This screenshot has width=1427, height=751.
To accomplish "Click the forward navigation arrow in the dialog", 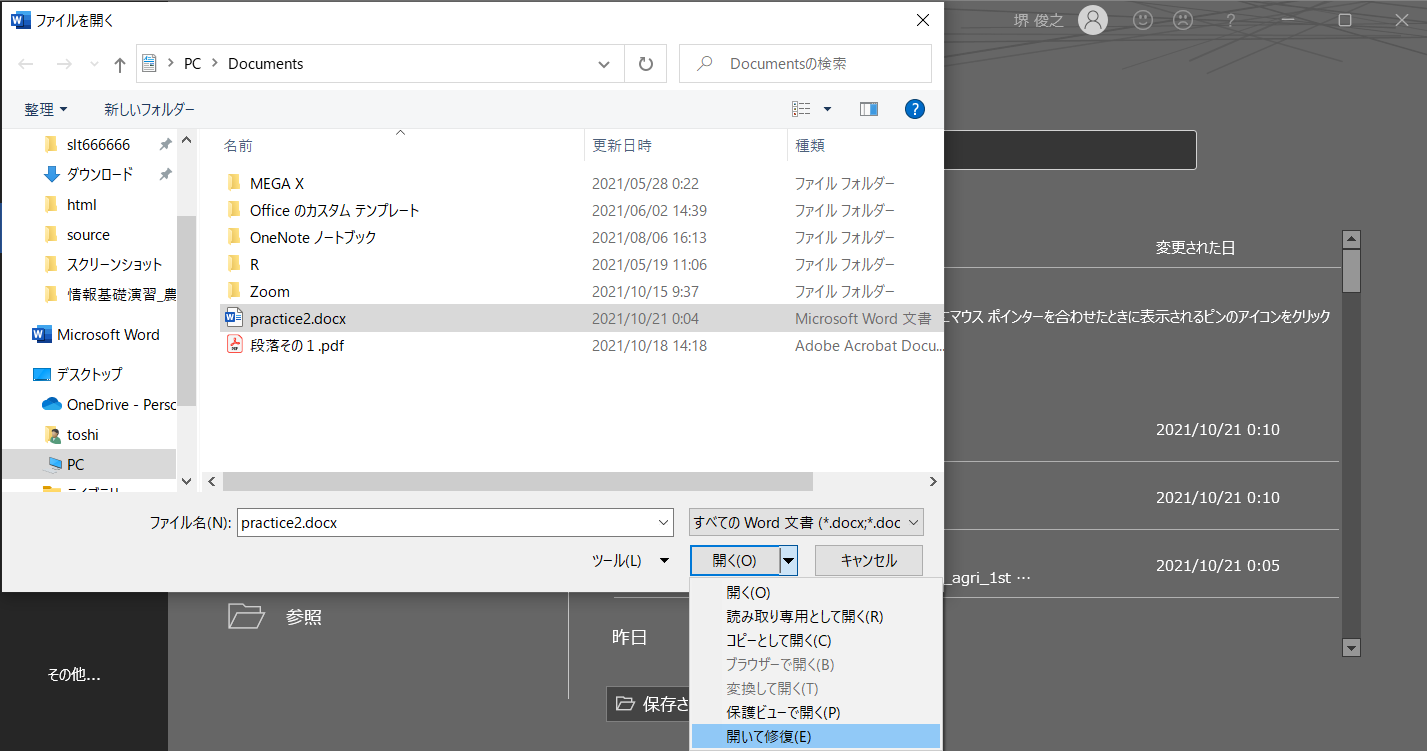I will [64, 64].
